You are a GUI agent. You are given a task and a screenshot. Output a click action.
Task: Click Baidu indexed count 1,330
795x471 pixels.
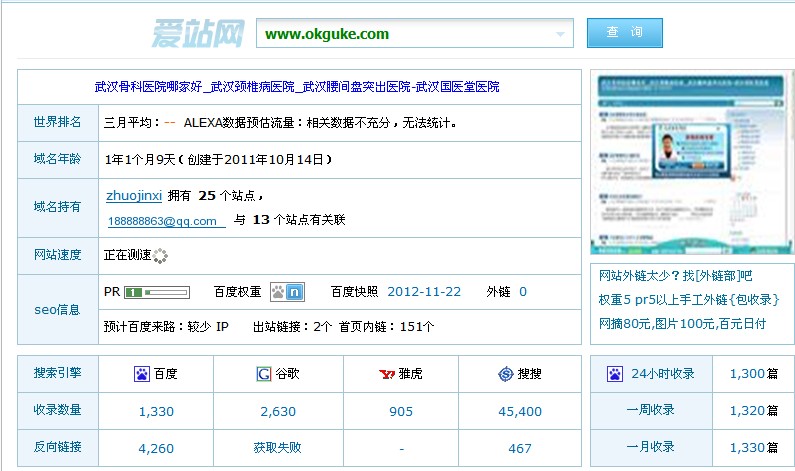tap(156, 411)
